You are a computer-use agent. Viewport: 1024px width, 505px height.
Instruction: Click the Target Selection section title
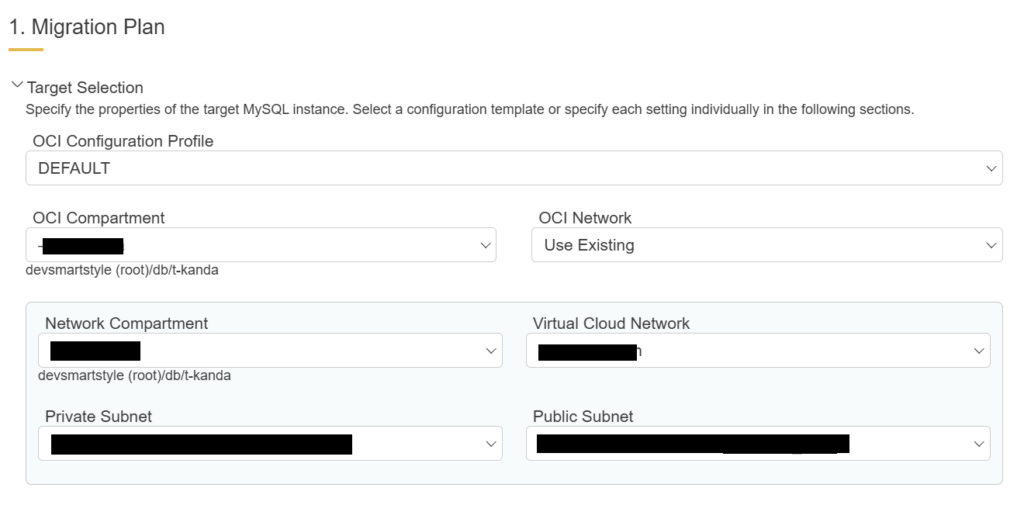(85, 88)
